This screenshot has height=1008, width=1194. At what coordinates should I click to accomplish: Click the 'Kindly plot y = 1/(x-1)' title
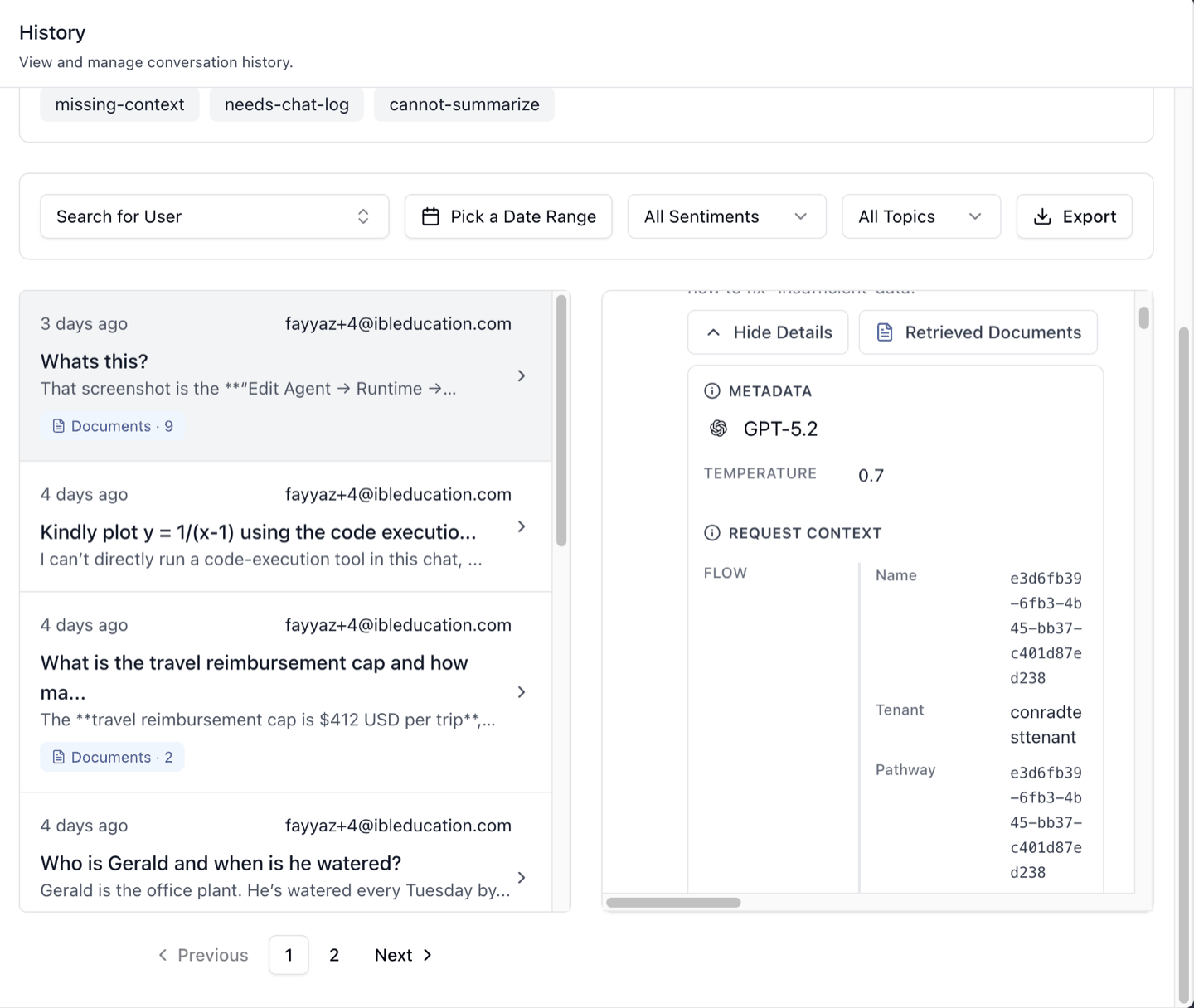259,531
